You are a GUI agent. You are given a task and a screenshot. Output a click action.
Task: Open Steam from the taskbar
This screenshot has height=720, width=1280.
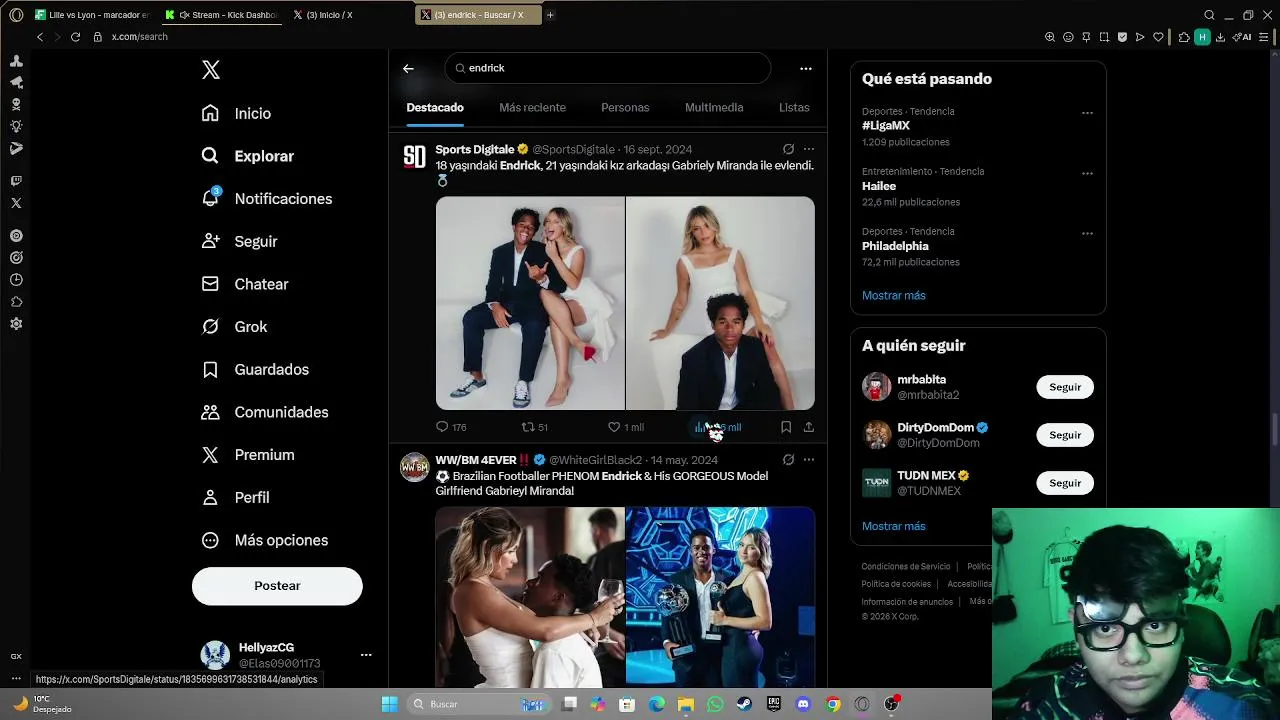[744, 704]
